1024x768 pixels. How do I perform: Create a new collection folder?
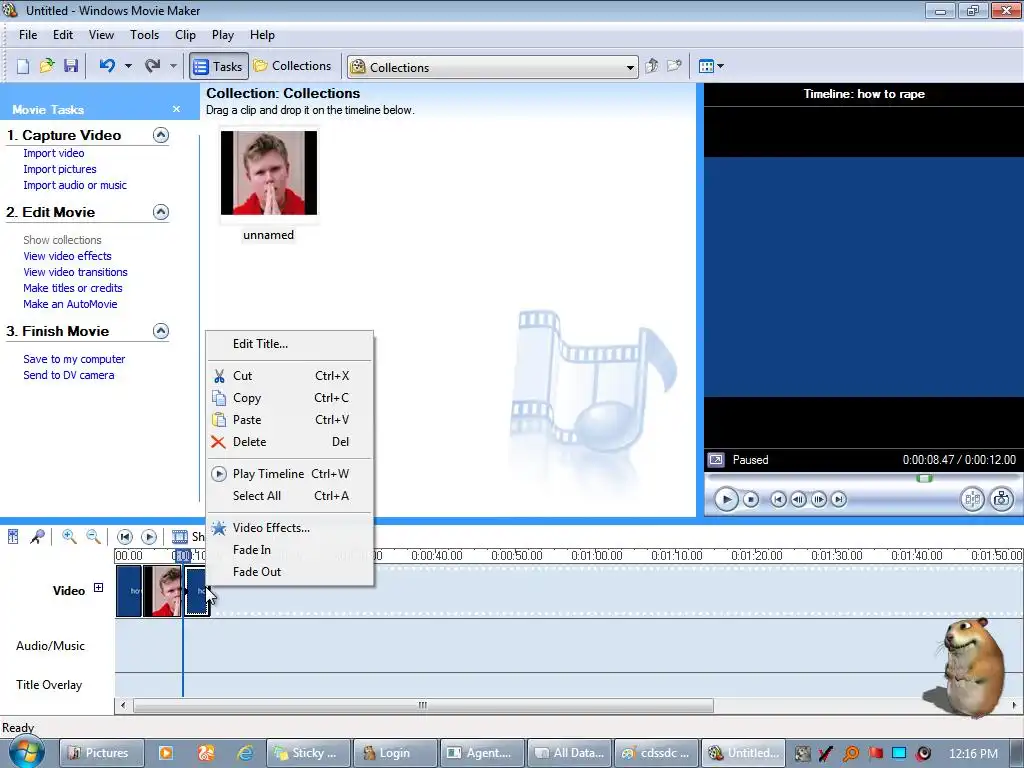pos(675,66)
